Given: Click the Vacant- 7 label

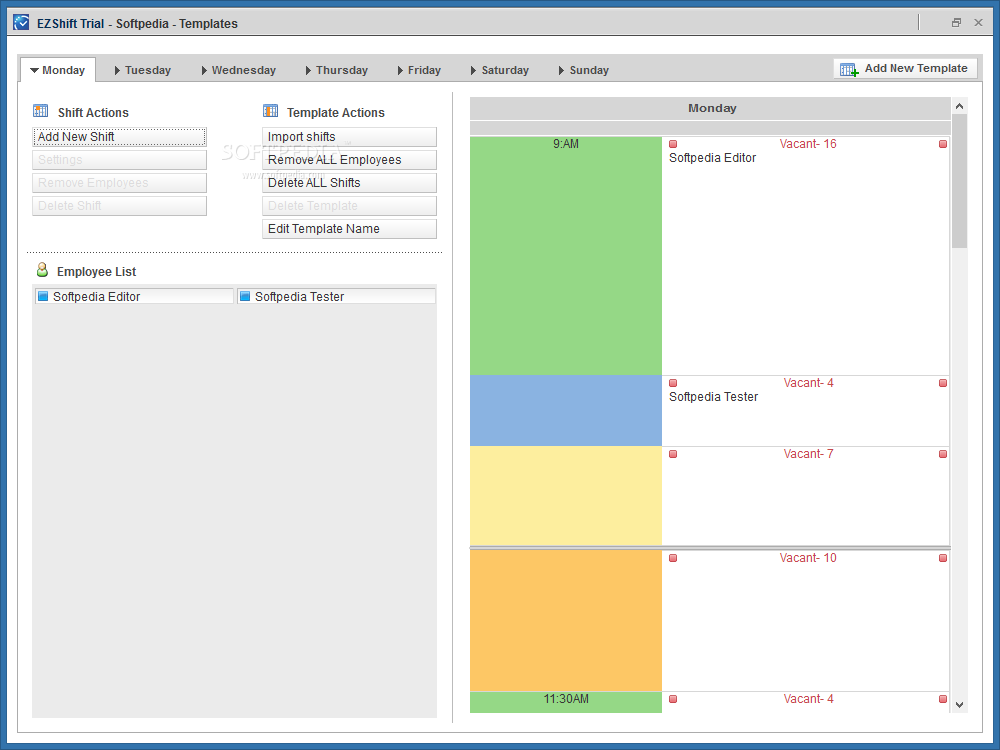Looking at the screenshot, I should point(808,454).
